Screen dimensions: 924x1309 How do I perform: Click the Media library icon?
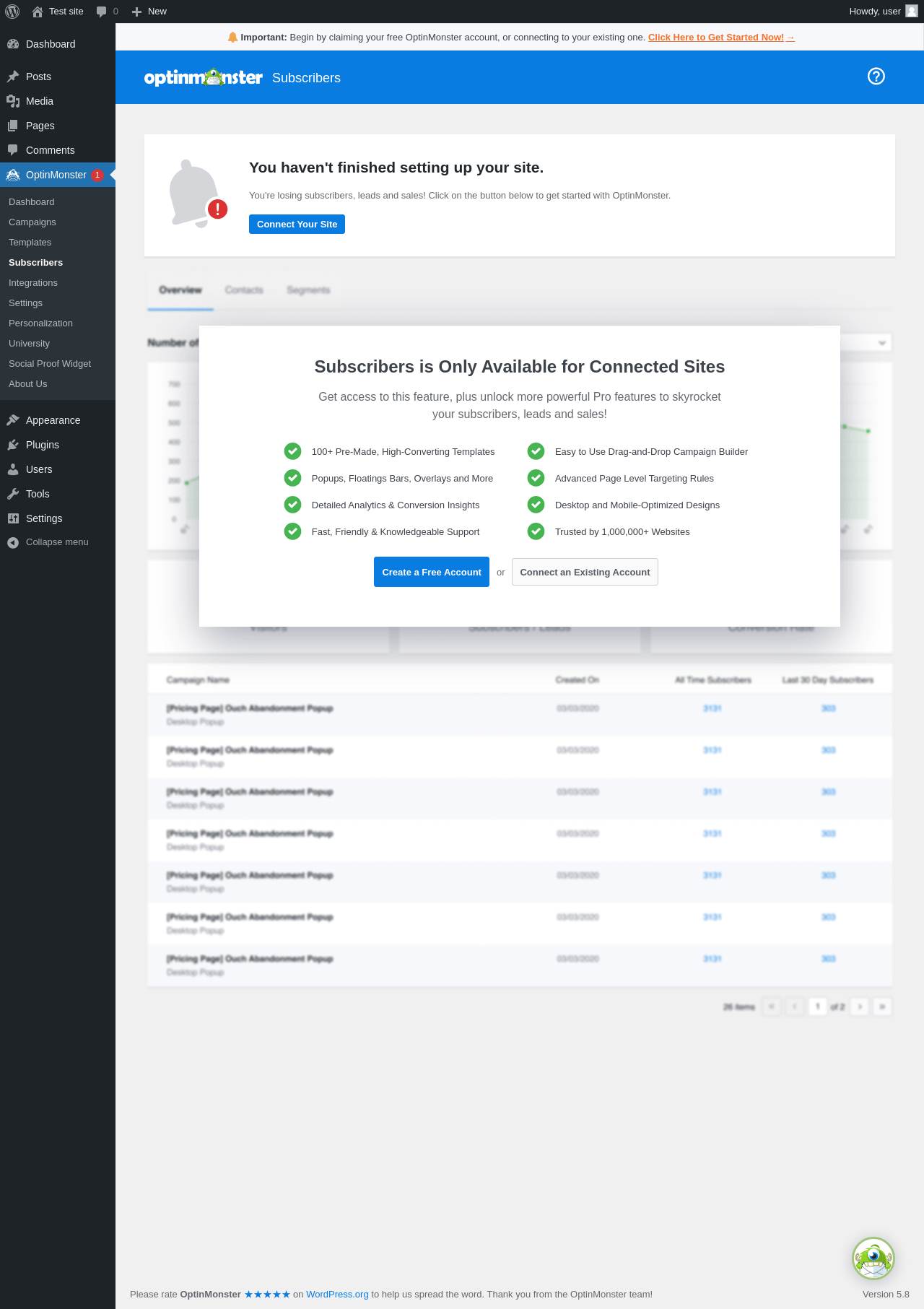pos(13,101)
